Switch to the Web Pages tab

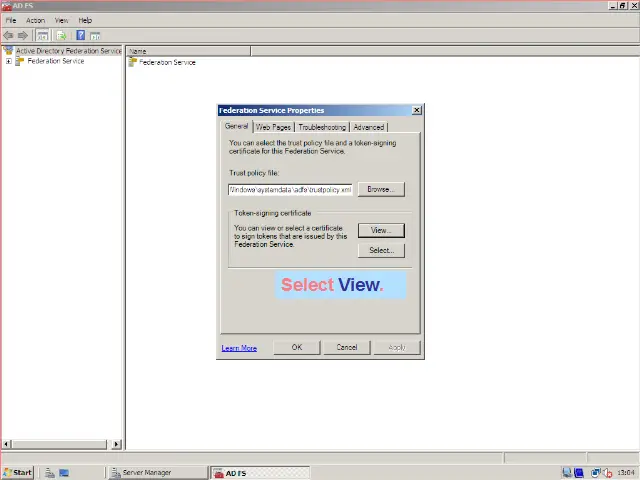273,127
